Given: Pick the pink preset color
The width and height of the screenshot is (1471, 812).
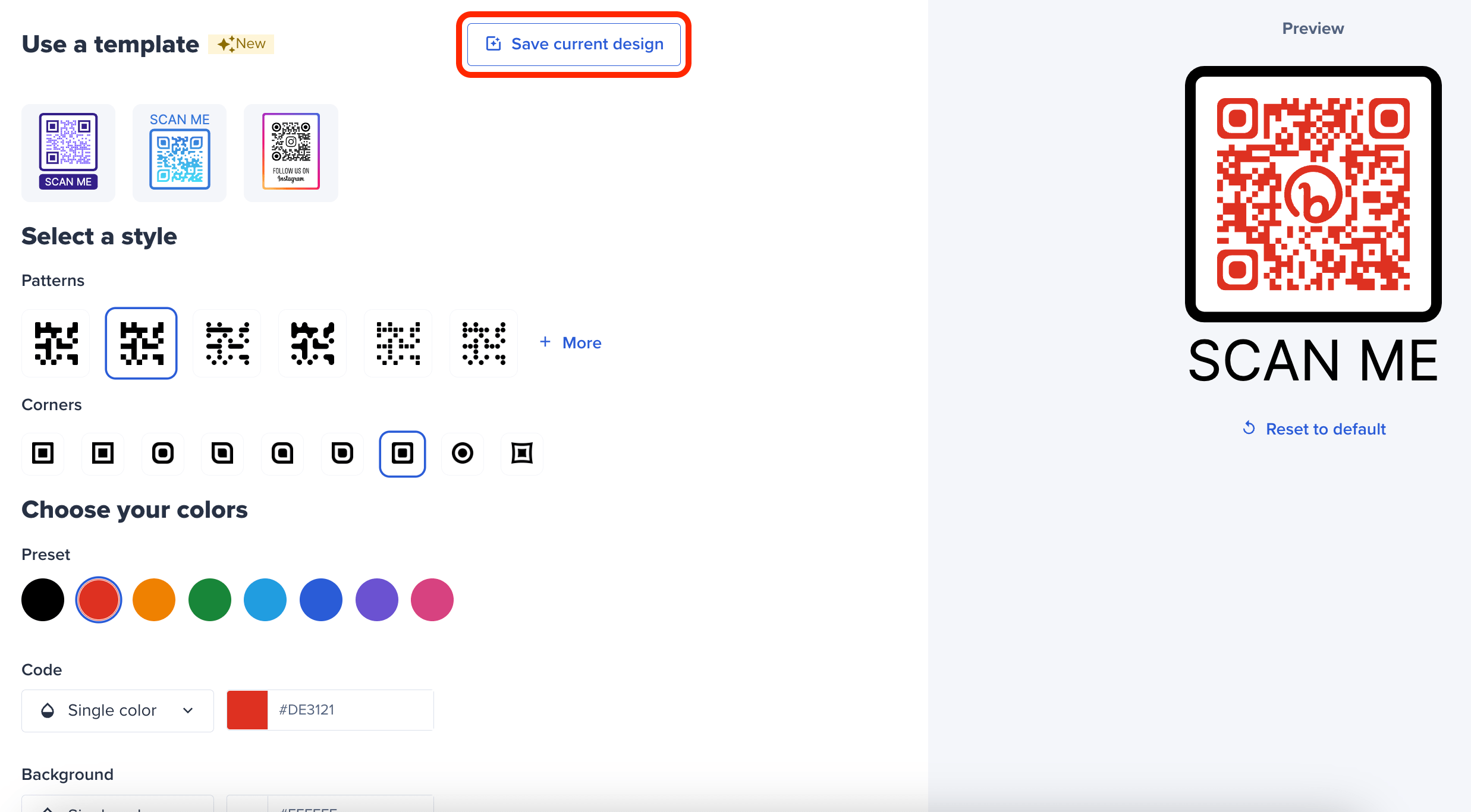Looking at the screenshot, I should [432, 600].
